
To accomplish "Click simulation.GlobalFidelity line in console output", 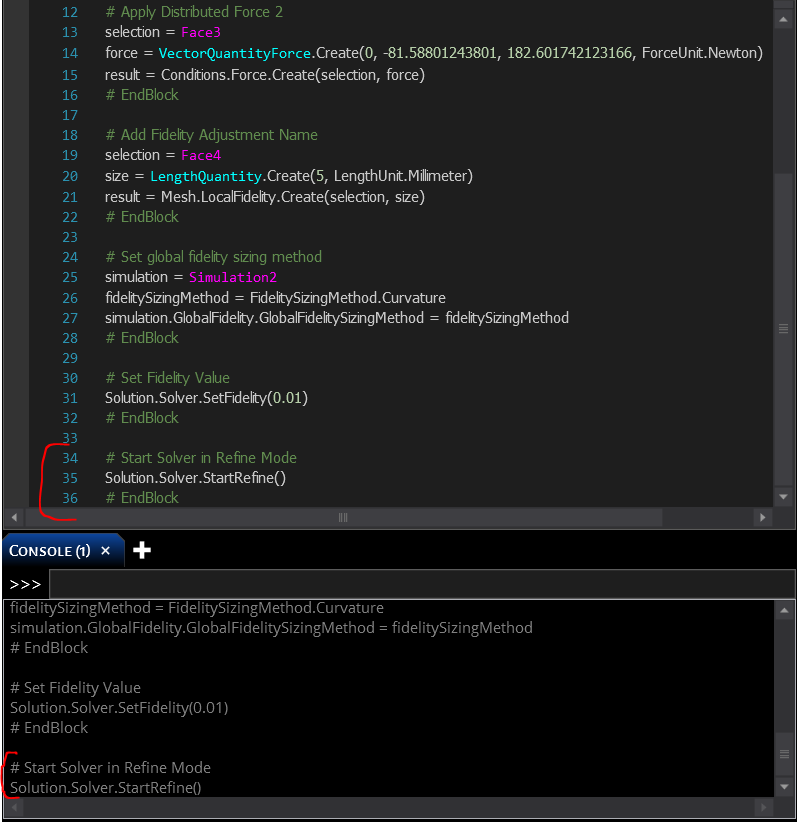I will pos(271,628).
